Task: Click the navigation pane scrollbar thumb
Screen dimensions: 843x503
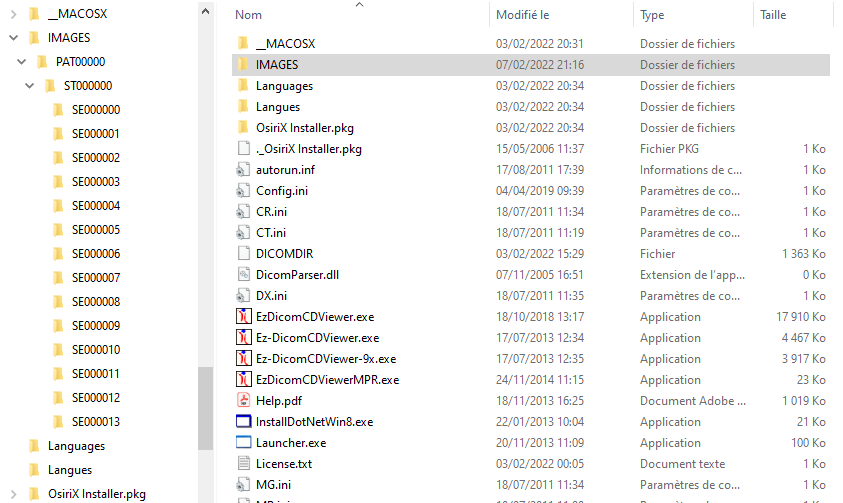Action: [x=205, y=408]
